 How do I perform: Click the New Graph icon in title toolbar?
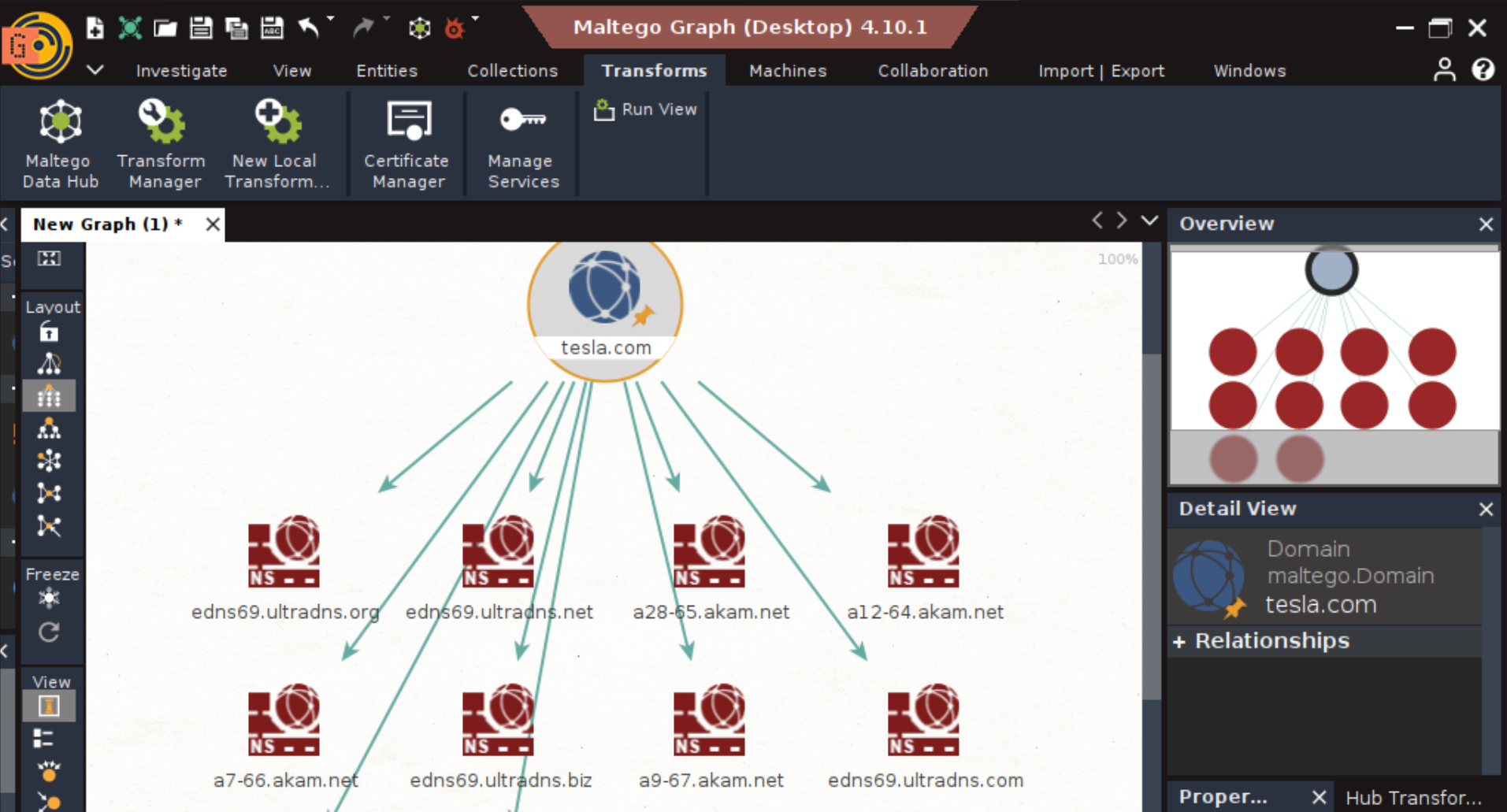pyautogui.click(x=95, y=28)
